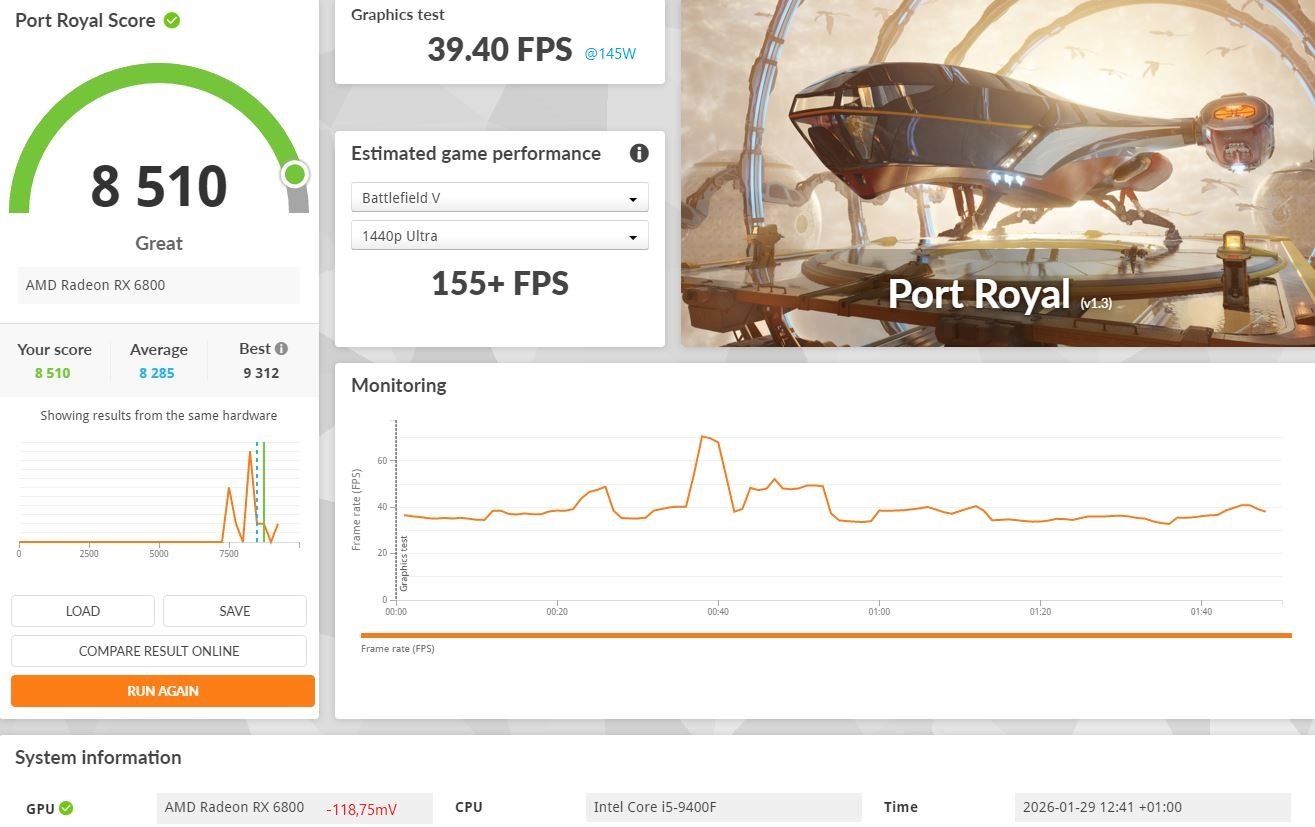Click the Frame rate (FPS) legend label
Image resolution: width=1315 pixels, height=827 pixels.
(x=398, y=649)
